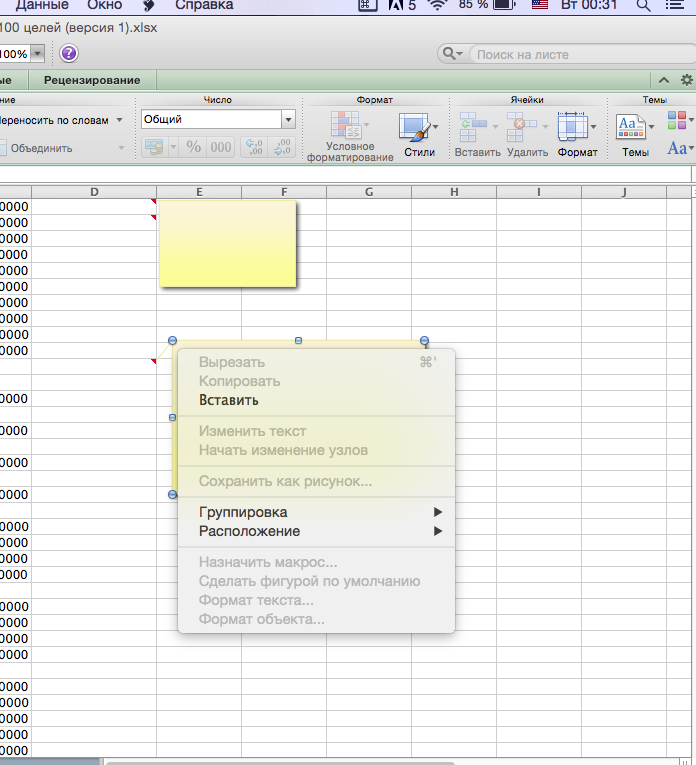This screenshot has height=765, width=696.
Task: Click the clock showing Вт 00:31
Action: click(589, 5)
